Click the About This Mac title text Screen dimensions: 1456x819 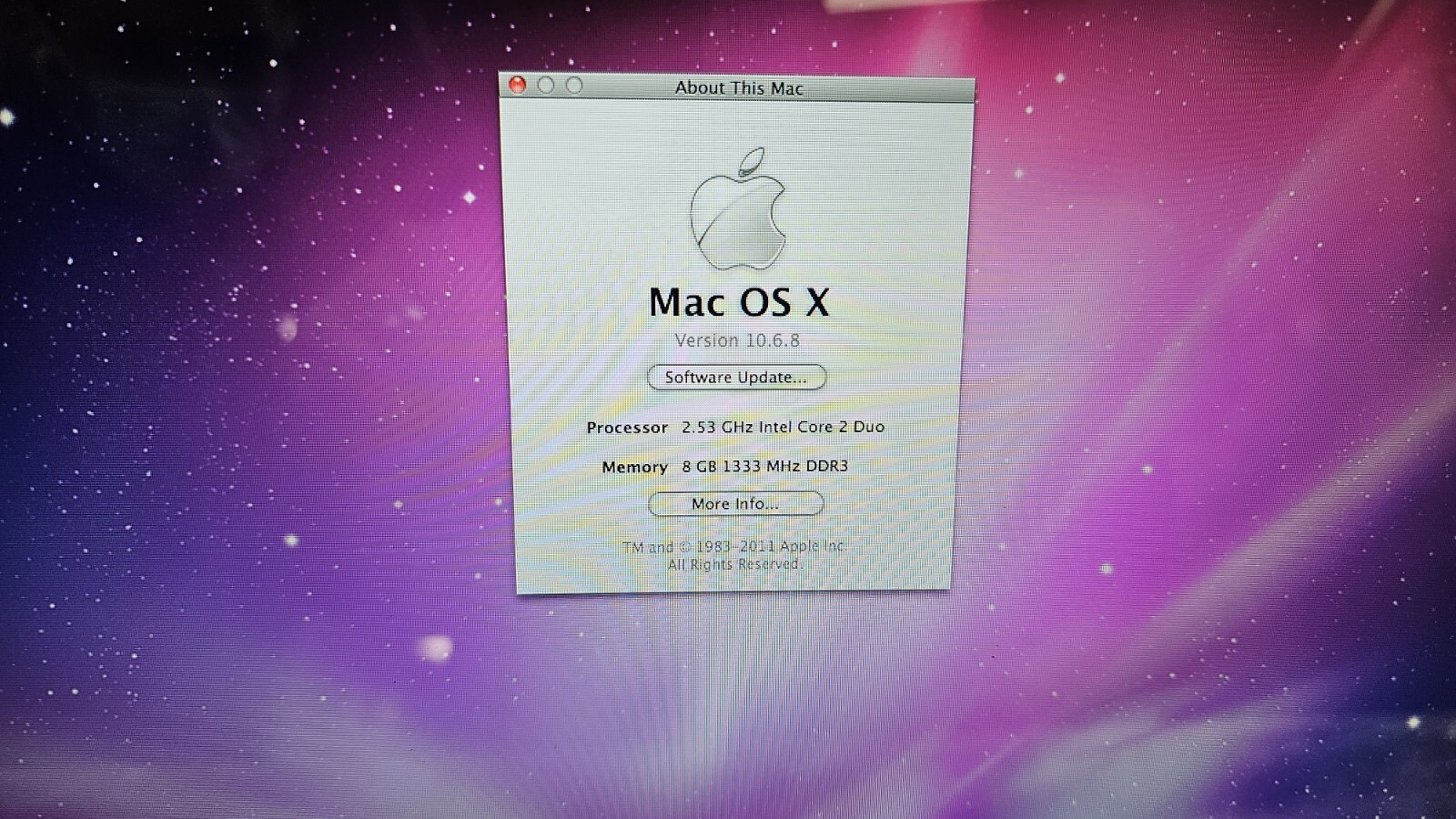pyautogui.click(x=739, y=88)
